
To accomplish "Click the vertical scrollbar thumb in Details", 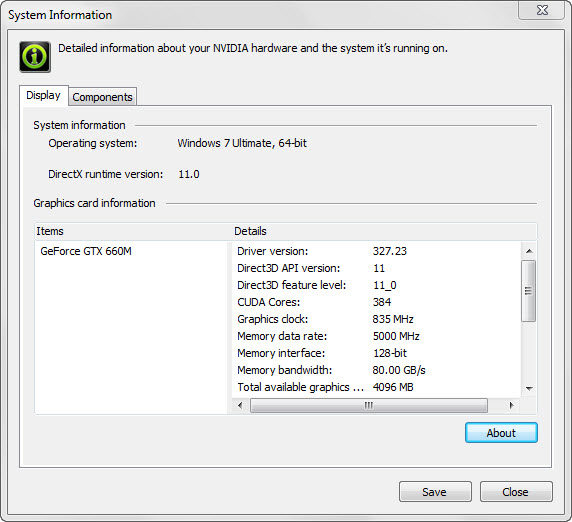I will [x=529, y=291].
